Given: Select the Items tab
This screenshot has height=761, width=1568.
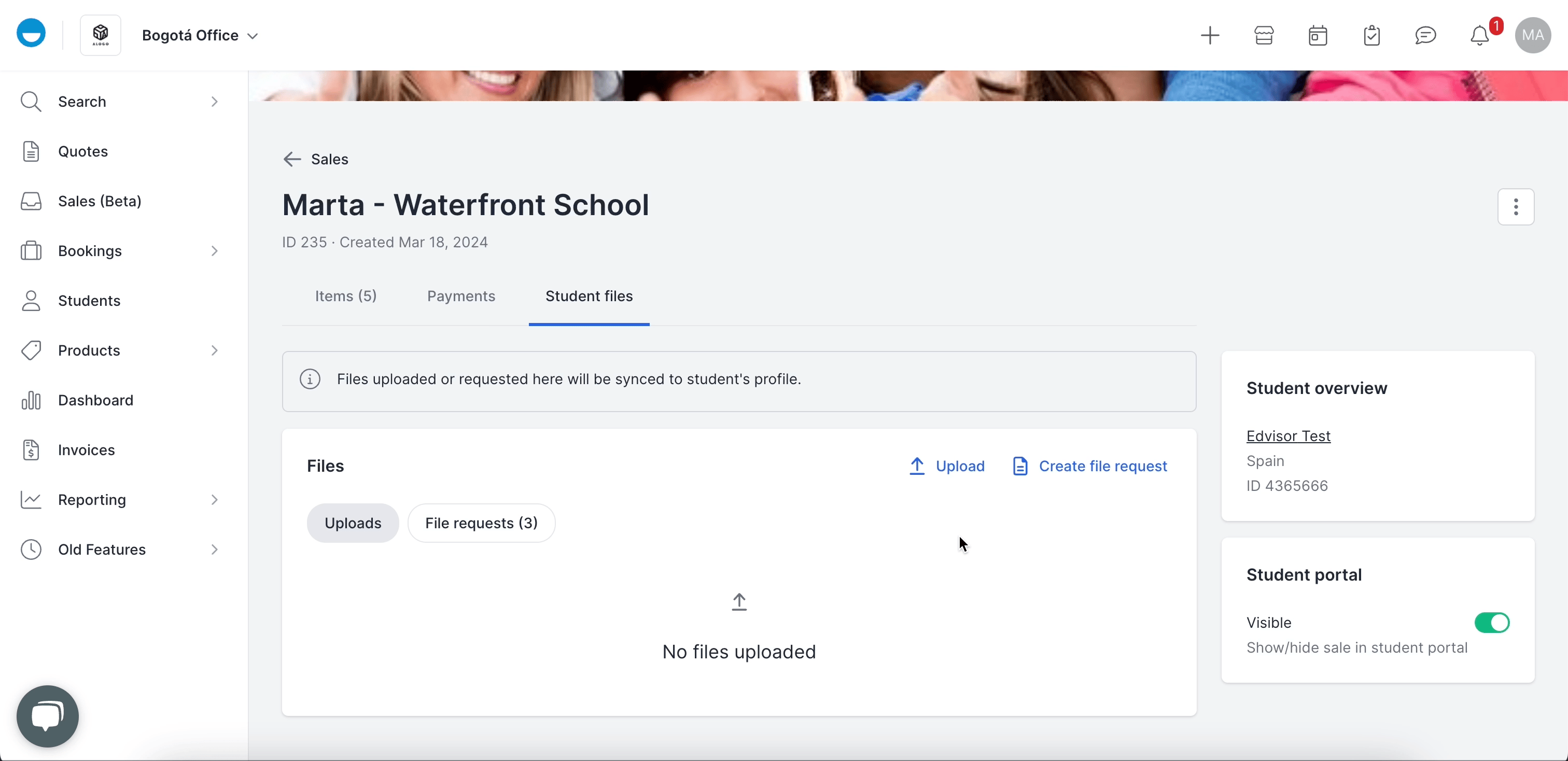Looking at the screenshot, I should point(346,296).
